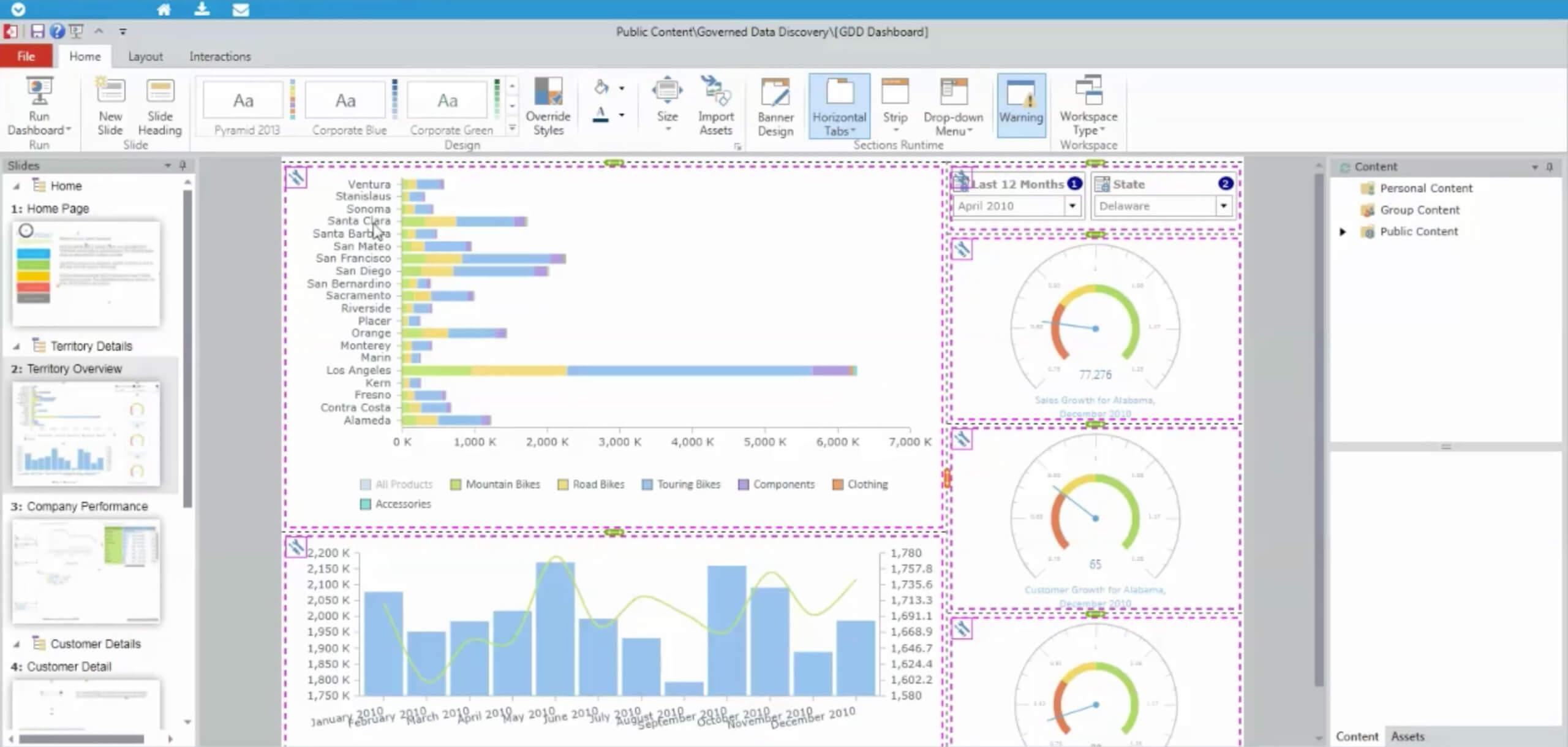
Task: Open the font color dropdown arrow
Action: tap(622, 115)
